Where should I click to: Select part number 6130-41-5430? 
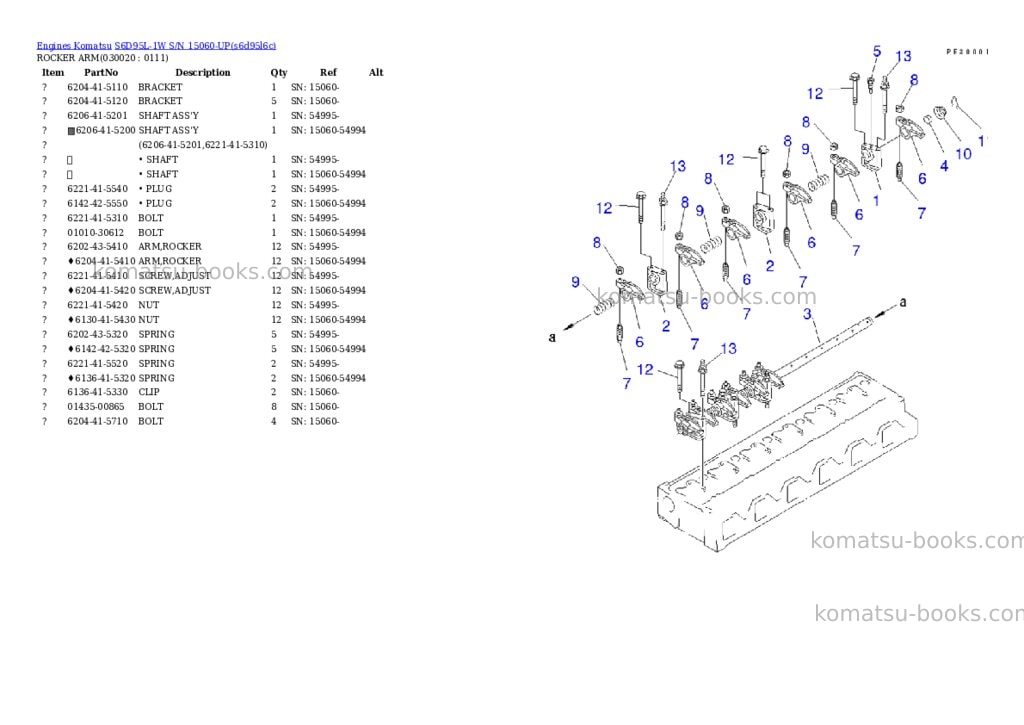pos(105,320)
